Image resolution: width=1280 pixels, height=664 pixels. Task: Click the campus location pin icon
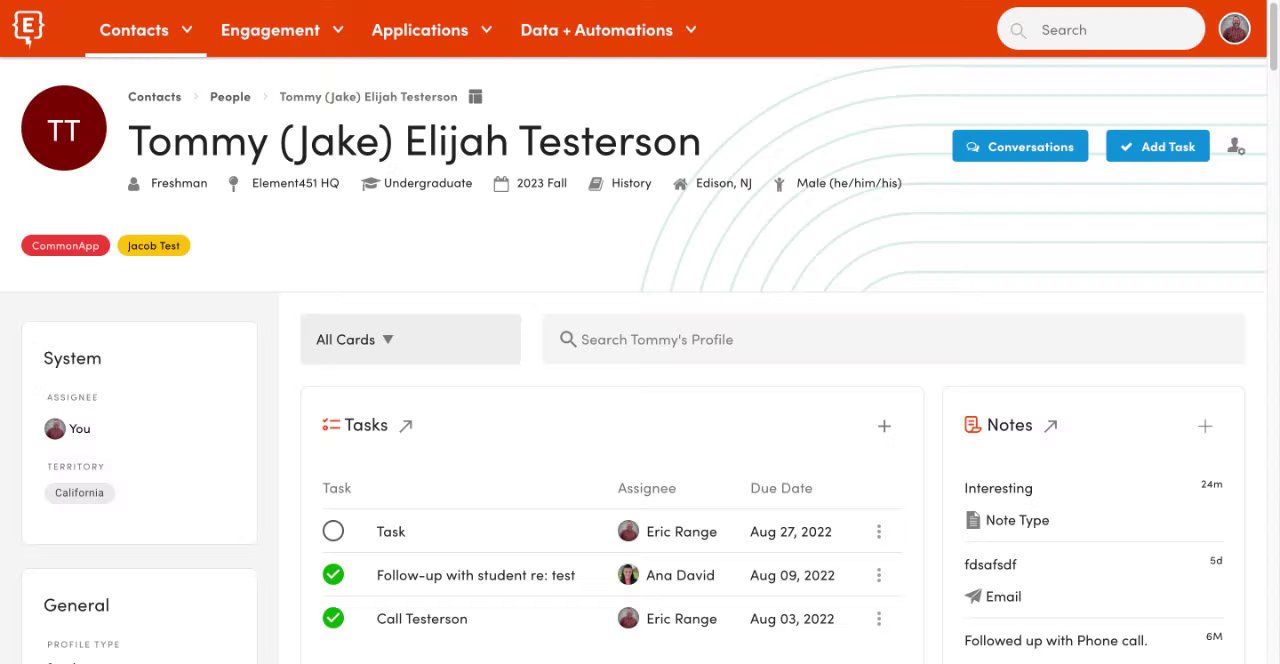point(234,184)
